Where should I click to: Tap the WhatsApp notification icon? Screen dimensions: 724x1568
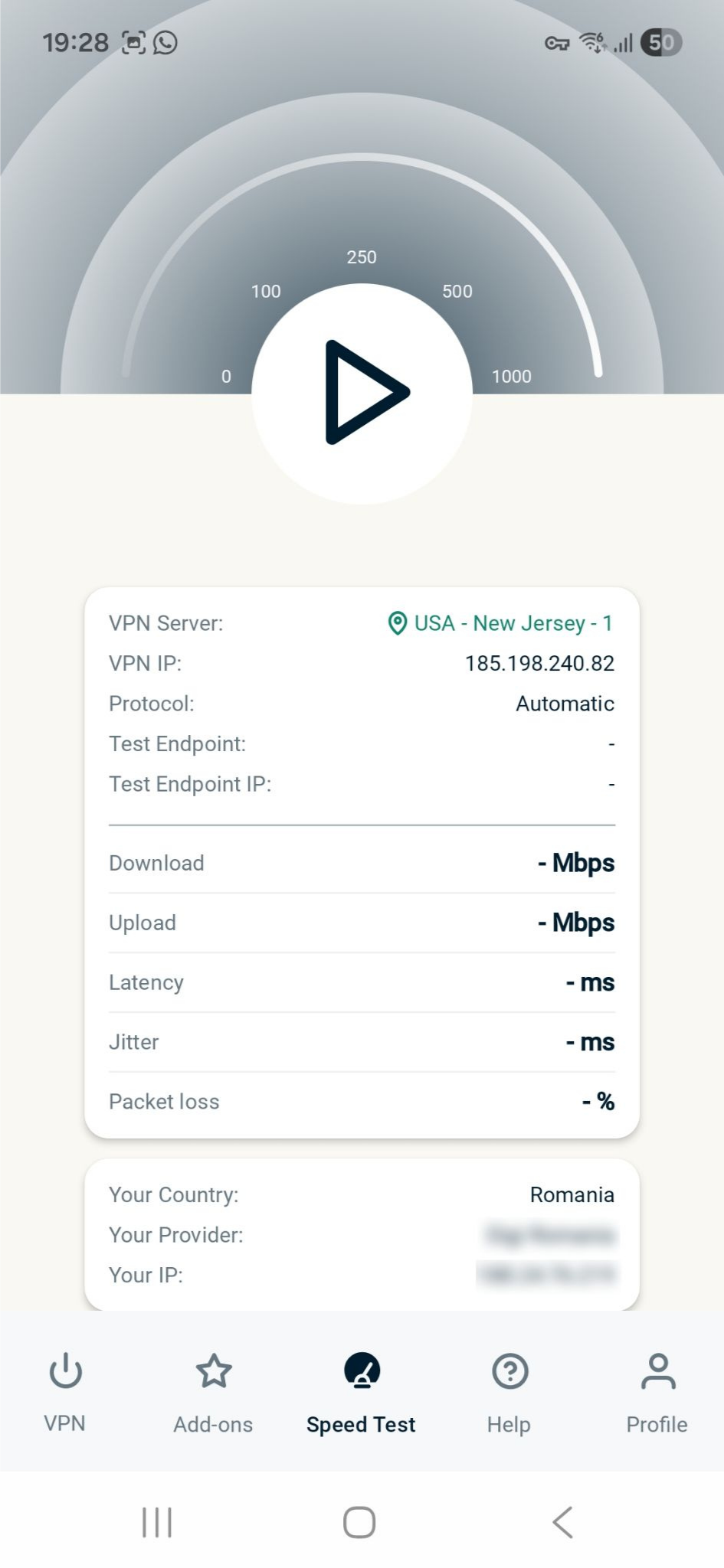165,43
